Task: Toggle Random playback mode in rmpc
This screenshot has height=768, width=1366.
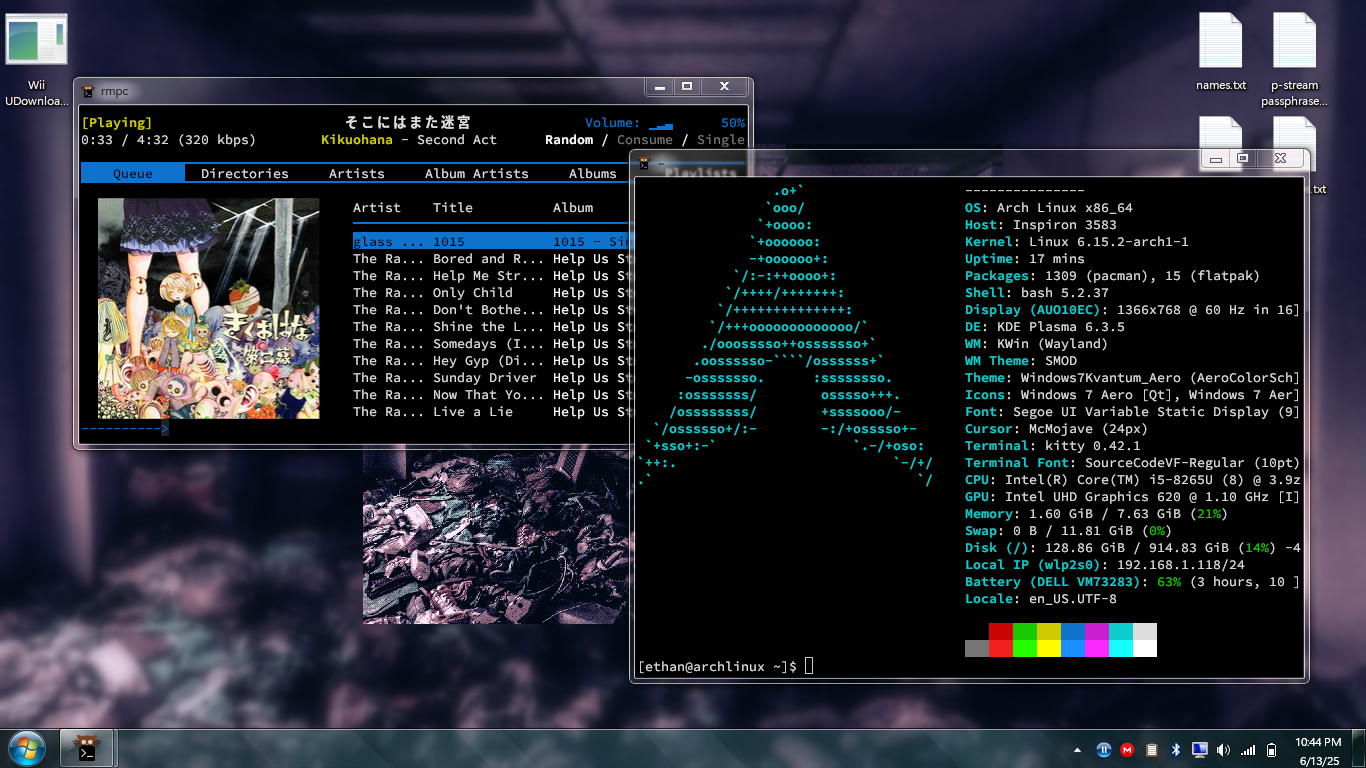Action: point(569,140)
